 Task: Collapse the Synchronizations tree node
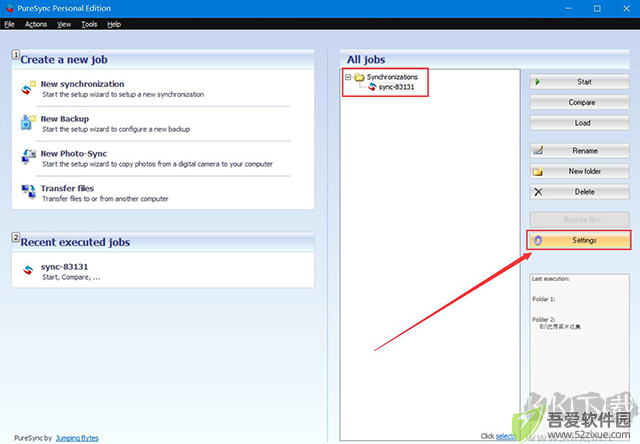click(x=348, y=77)
